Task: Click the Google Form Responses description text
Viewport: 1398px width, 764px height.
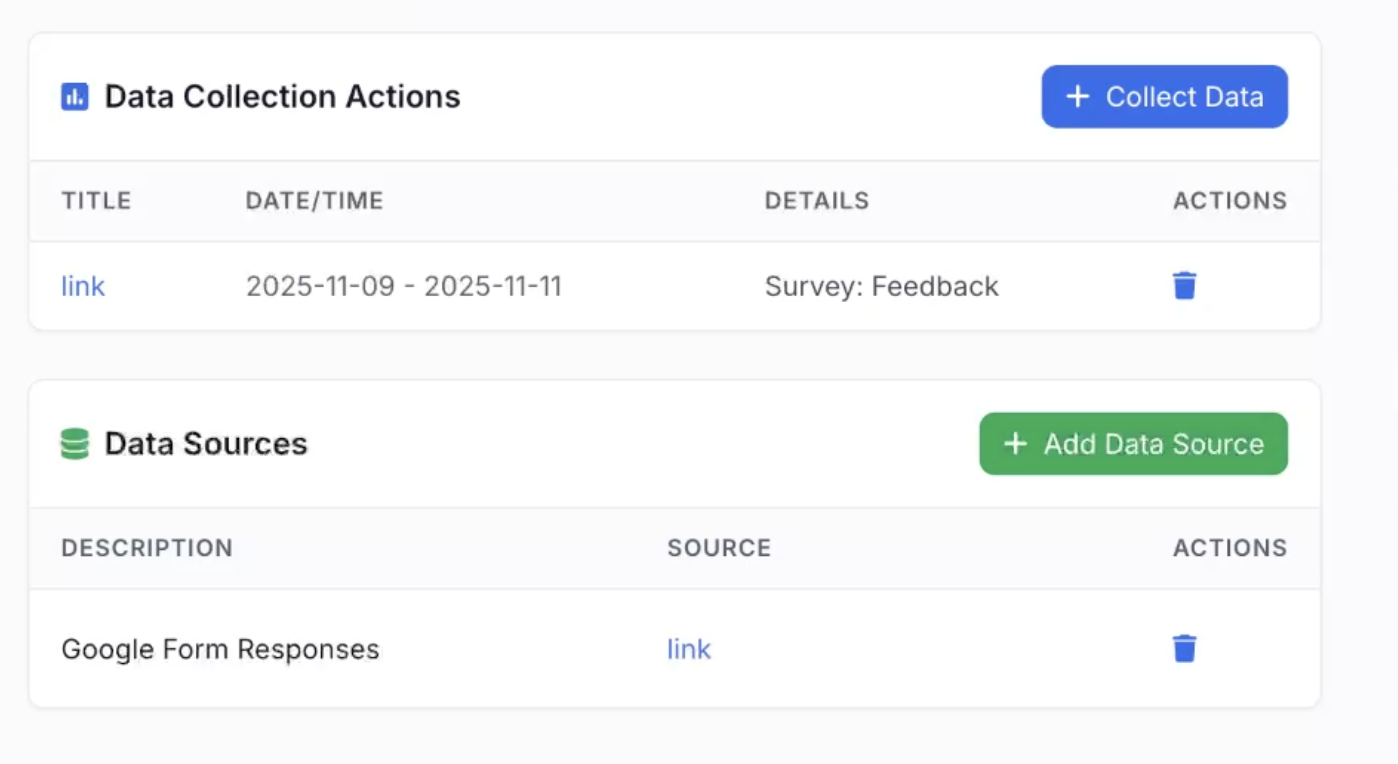Action: point(220,649)
